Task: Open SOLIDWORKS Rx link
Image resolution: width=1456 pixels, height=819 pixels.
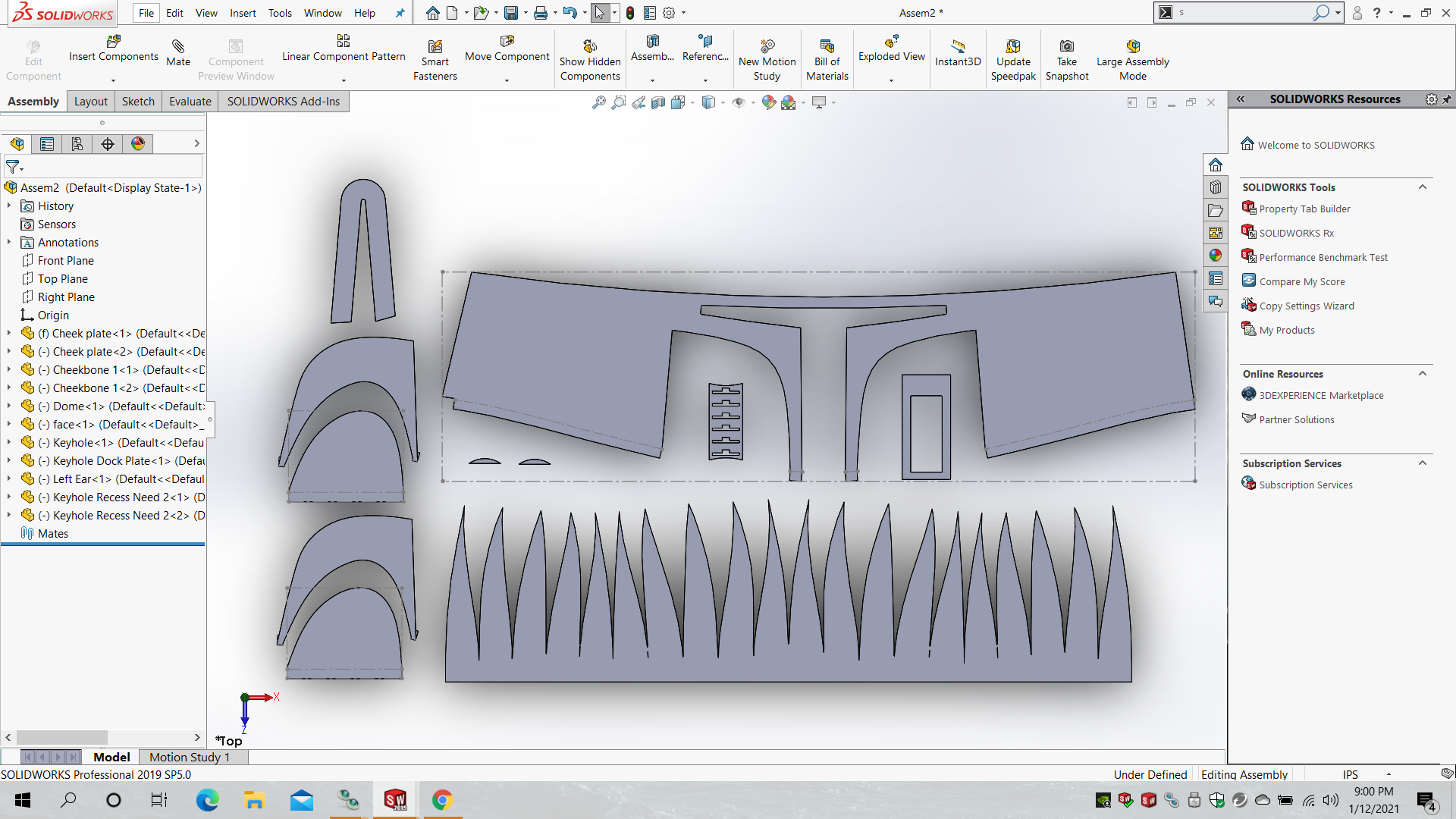Action: (1297, 234)
